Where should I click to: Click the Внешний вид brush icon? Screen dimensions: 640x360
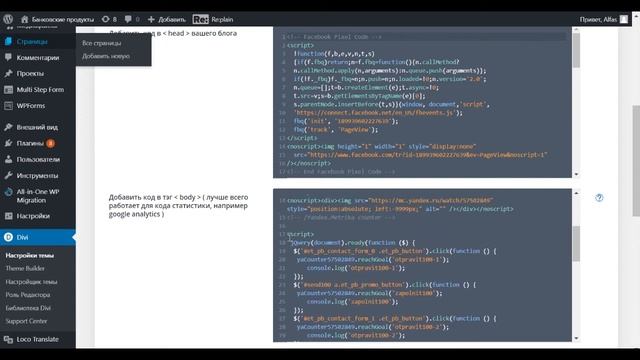pos(8,127)
